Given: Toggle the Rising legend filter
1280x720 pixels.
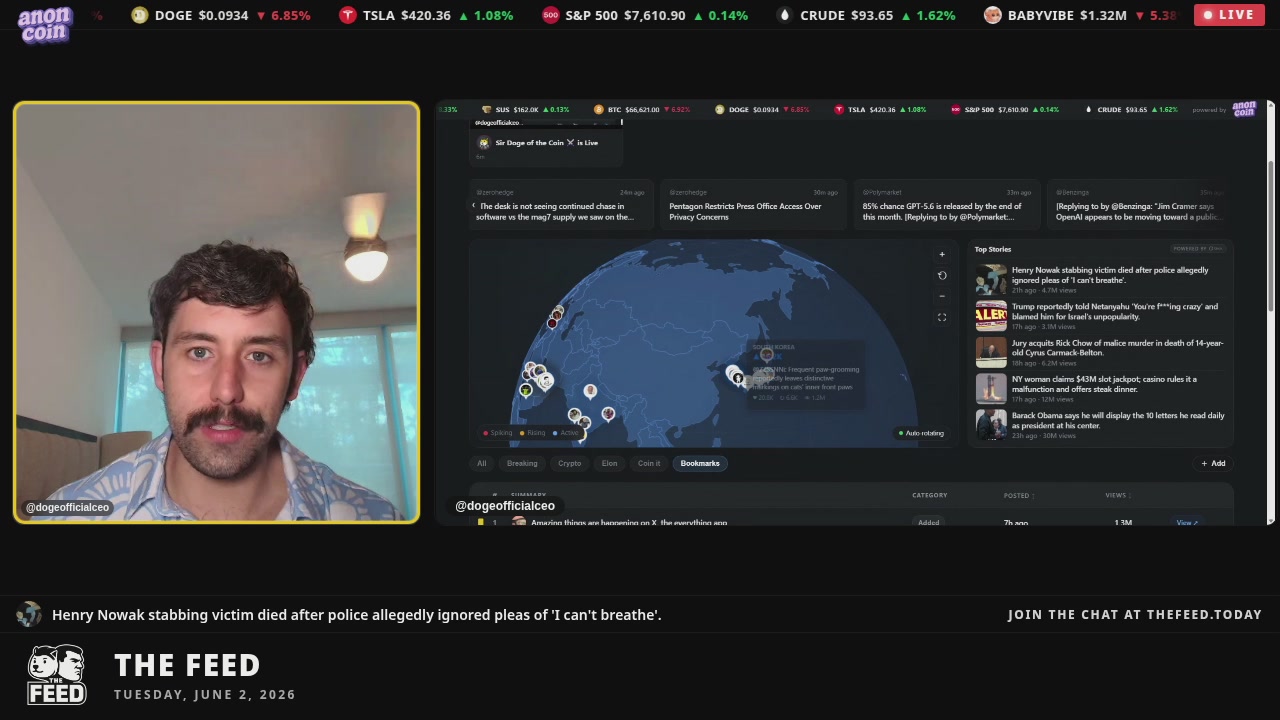Looking at the screenshot, I should click(x=532, y=433).
